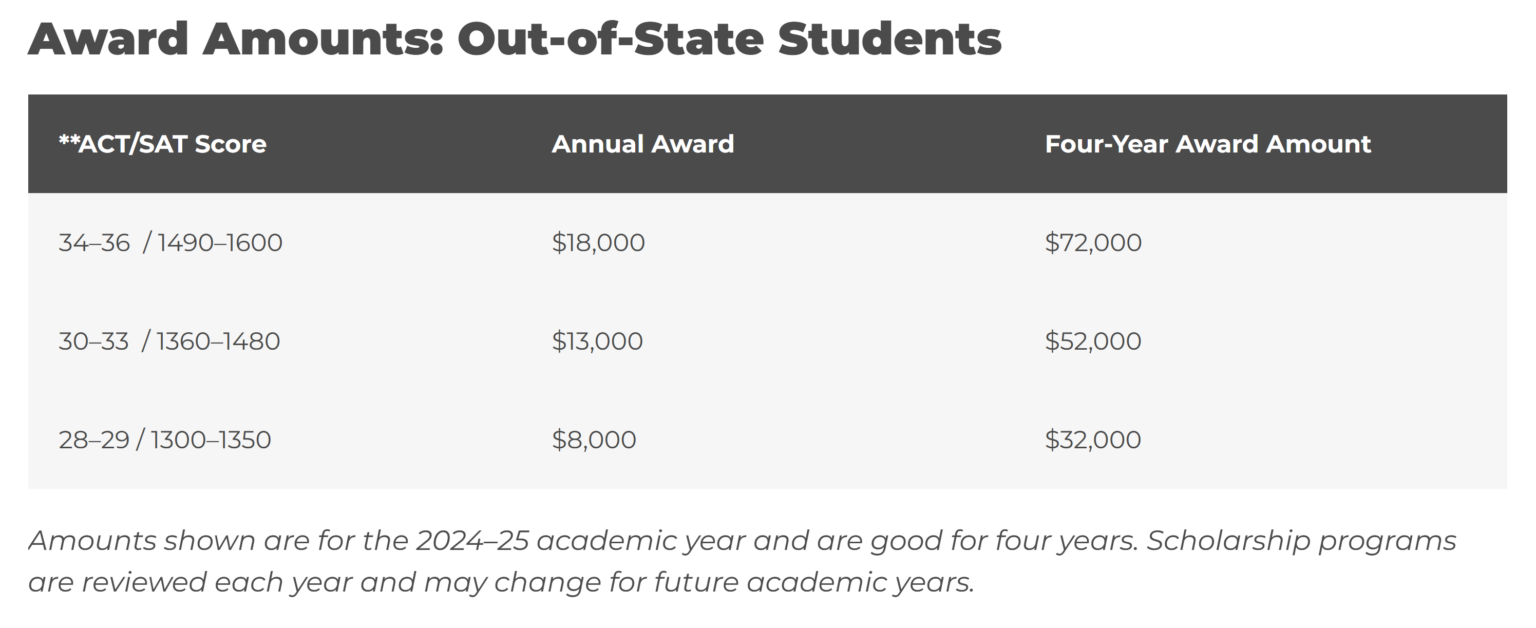Click the $52,000 four-year award value
Screen dimensions: 1536x628
[x=1093, y=341]
